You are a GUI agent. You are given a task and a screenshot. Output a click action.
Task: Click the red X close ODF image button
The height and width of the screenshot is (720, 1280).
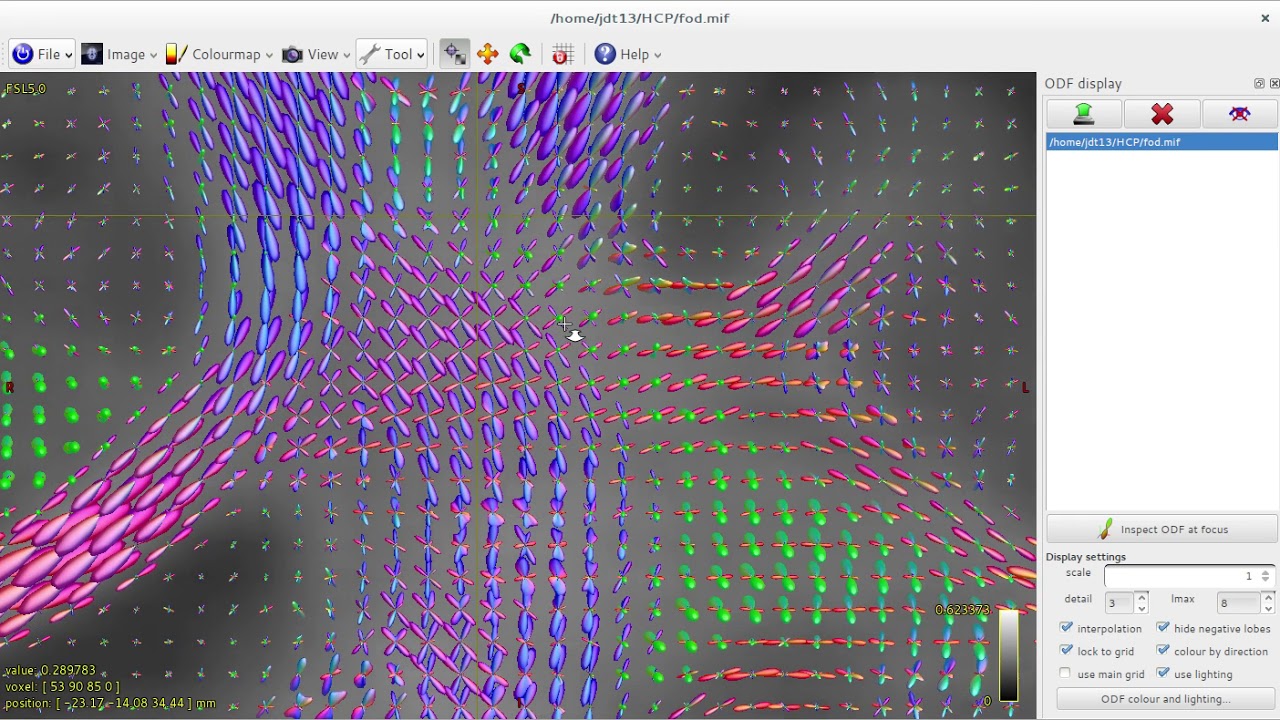coord(1162,114)
